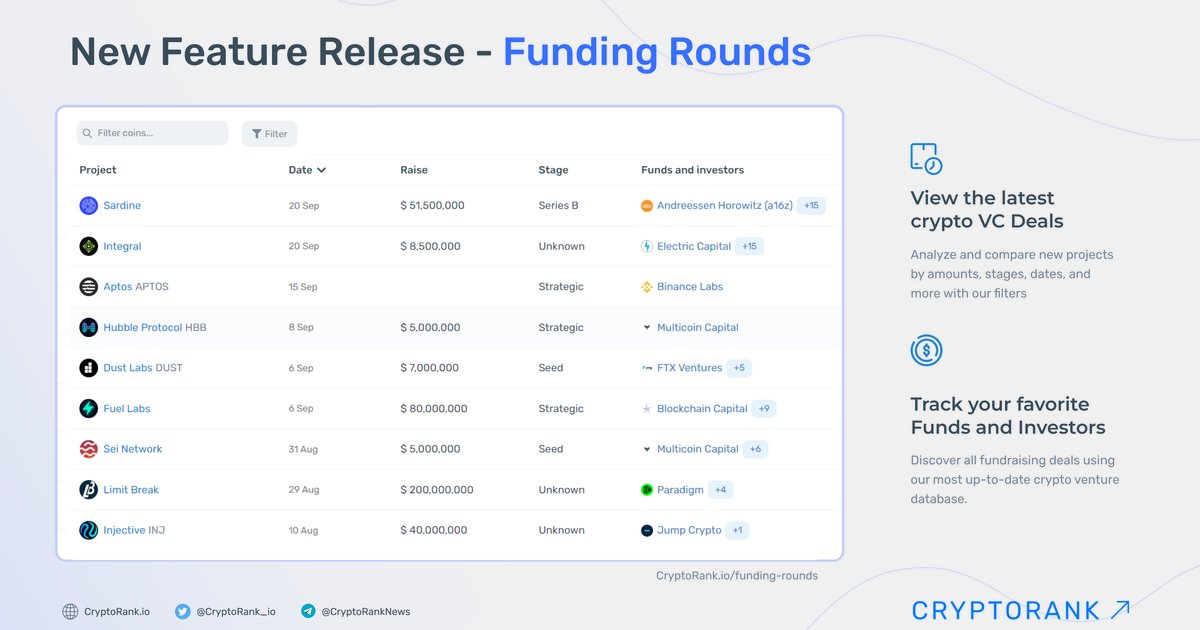
Task: Click the Hubble Protocol logo icon
Action: [89, 328]
